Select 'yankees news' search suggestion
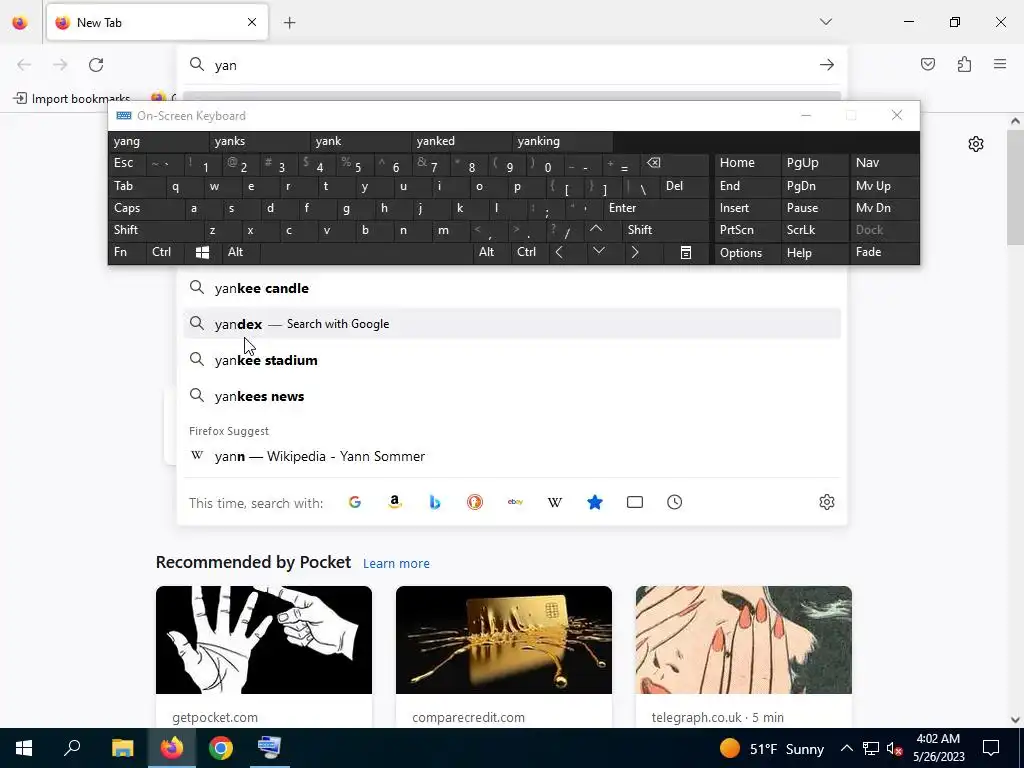The height and width of the screenshot is (768, 1024). click(x=512, y=396)
